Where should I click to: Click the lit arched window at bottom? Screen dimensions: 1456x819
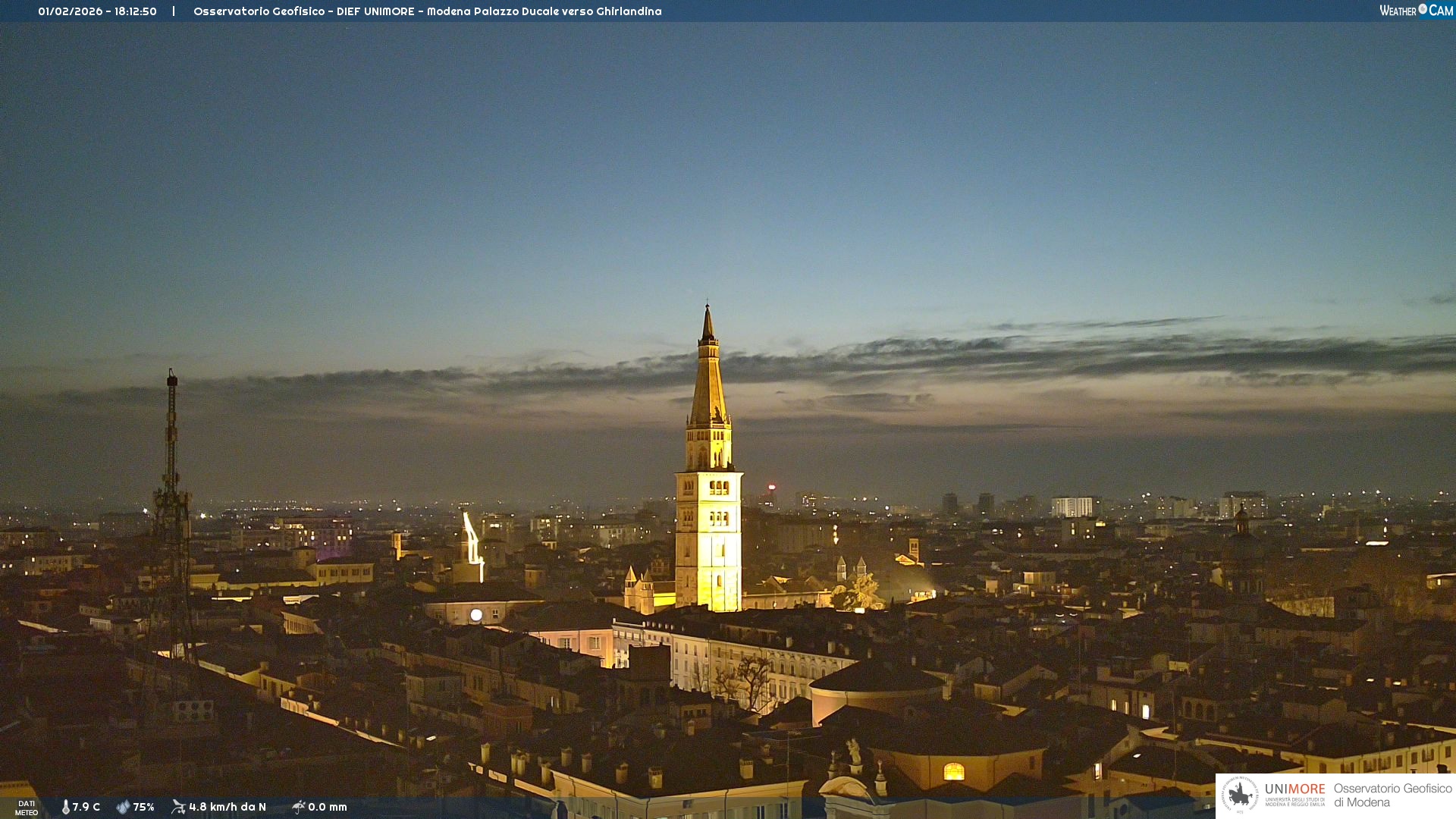coord(953,772)
